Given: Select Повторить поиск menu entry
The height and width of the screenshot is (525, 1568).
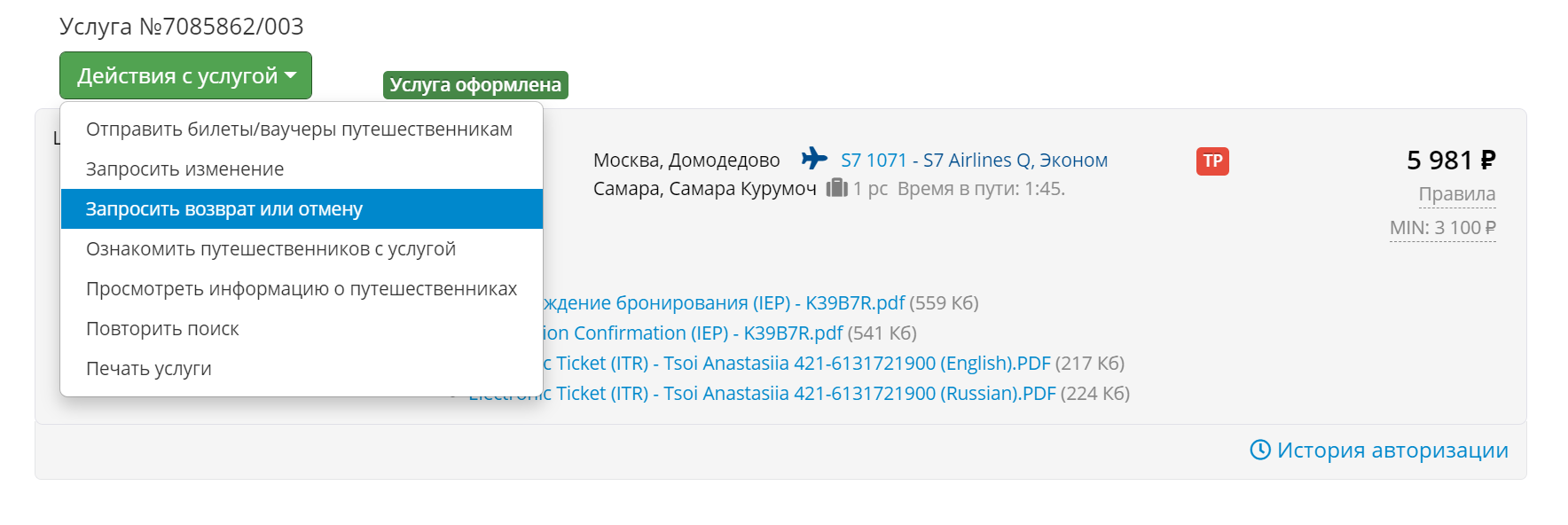Looking at the screenshot, I should coord(162,329).
